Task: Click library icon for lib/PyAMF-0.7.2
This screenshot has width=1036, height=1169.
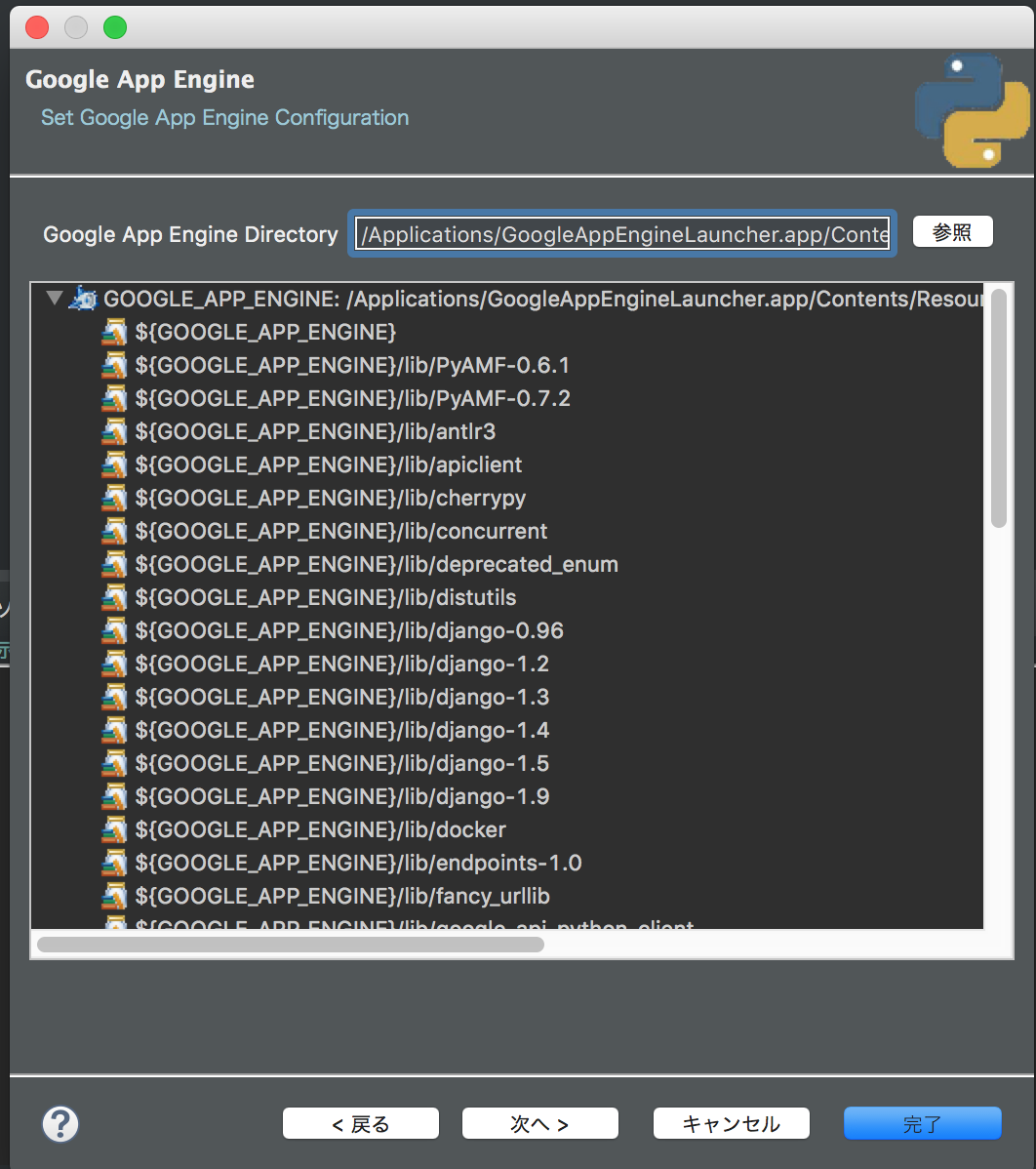Action: [114, 398]
